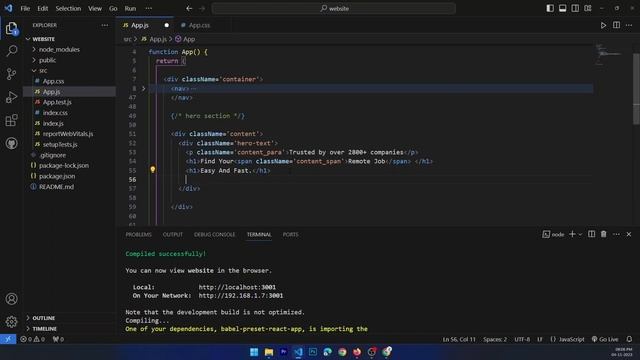Open the View menu
This screenshot has width=640, height=360.
pos(95,8)
